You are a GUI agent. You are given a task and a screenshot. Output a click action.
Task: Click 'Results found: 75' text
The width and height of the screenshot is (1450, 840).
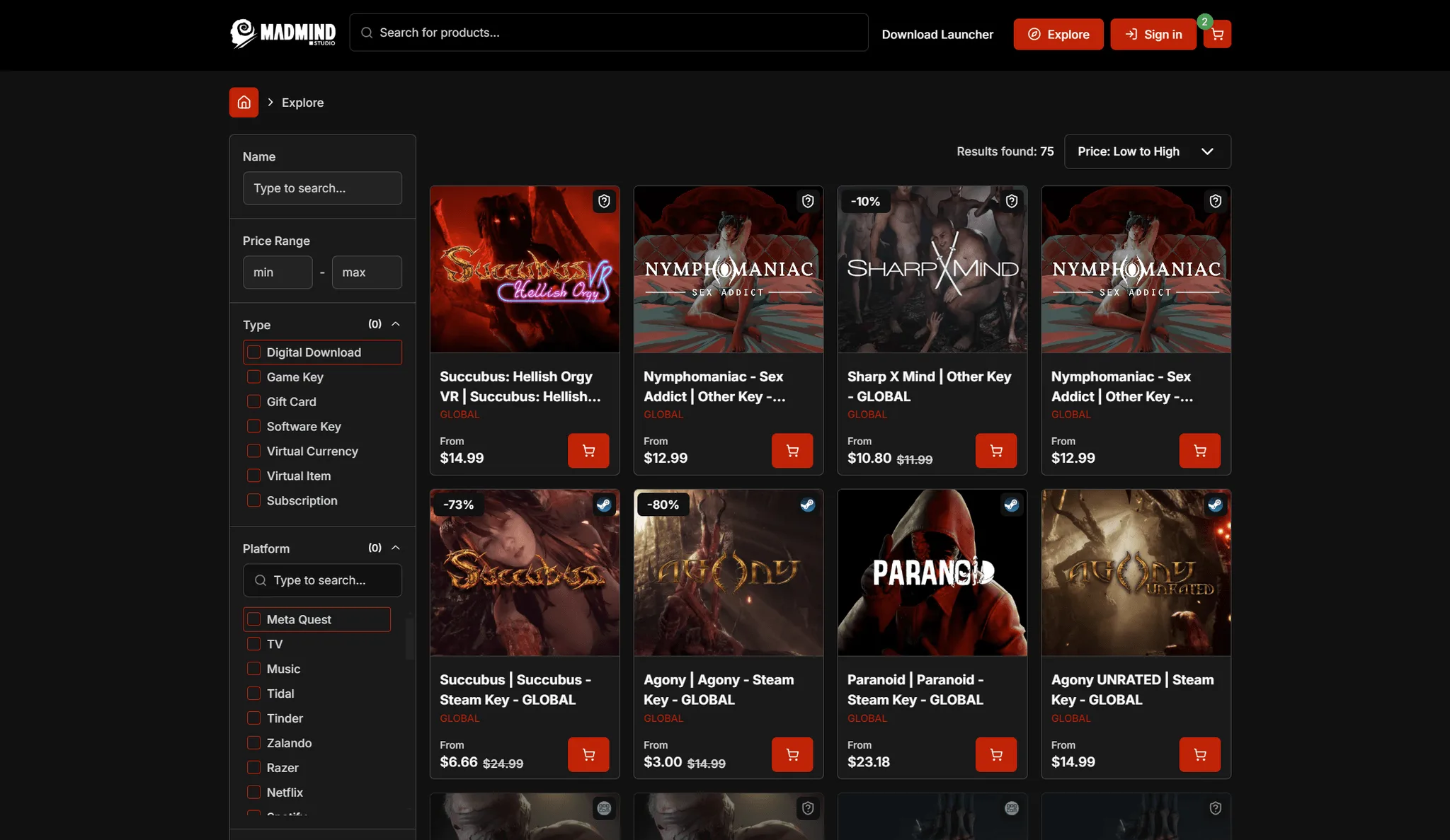tap(1005, 151)
